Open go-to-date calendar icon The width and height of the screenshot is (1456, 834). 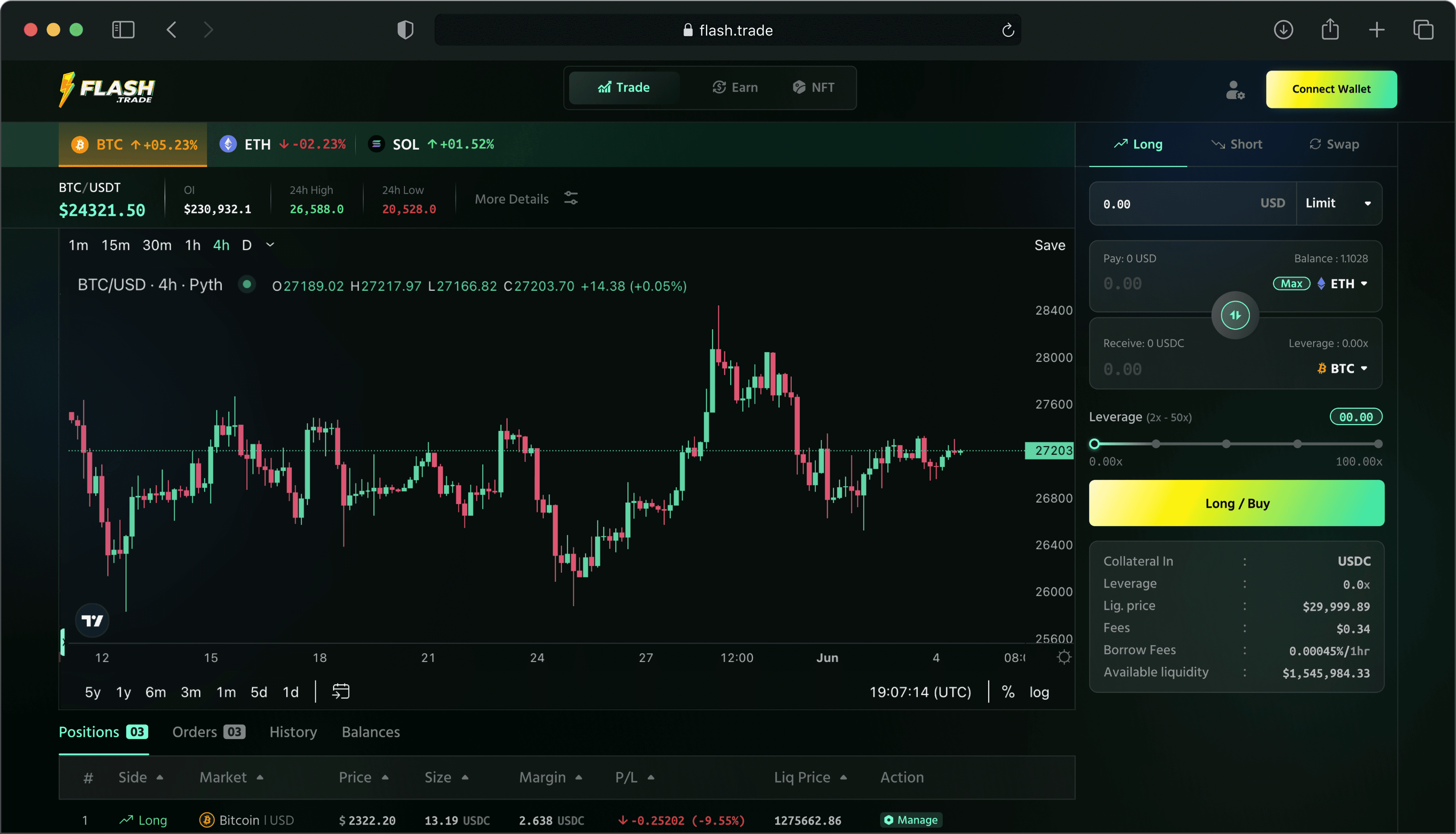(340, 691)
